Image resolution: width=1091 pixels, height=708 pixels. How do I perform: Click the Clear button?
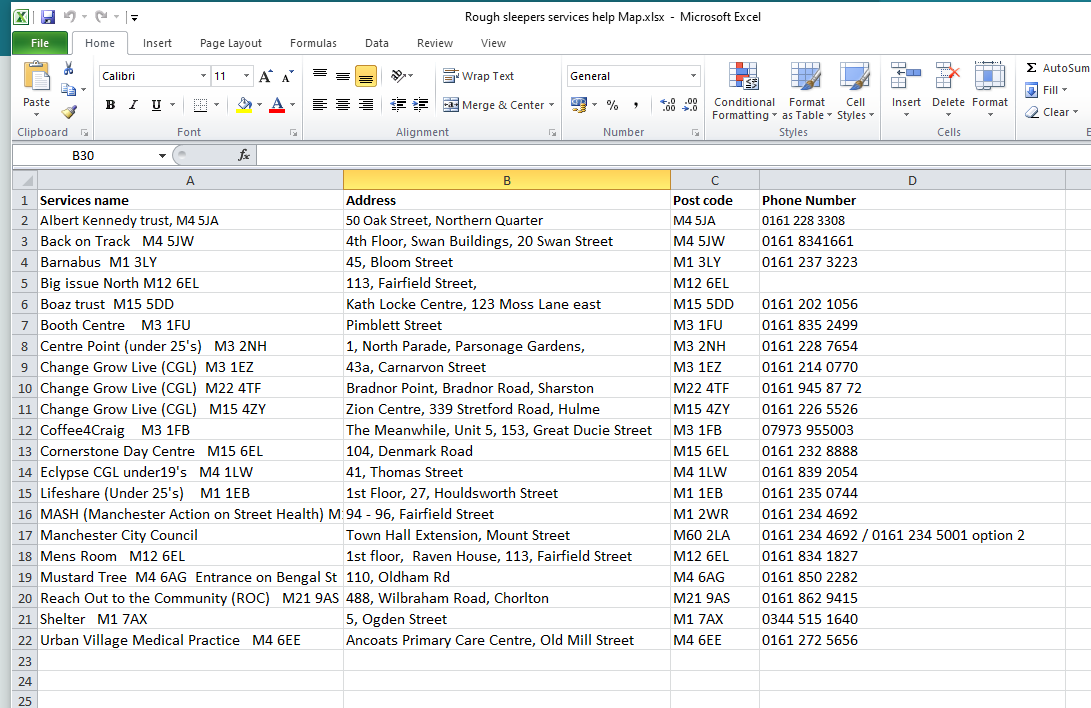coord(1051,112)
